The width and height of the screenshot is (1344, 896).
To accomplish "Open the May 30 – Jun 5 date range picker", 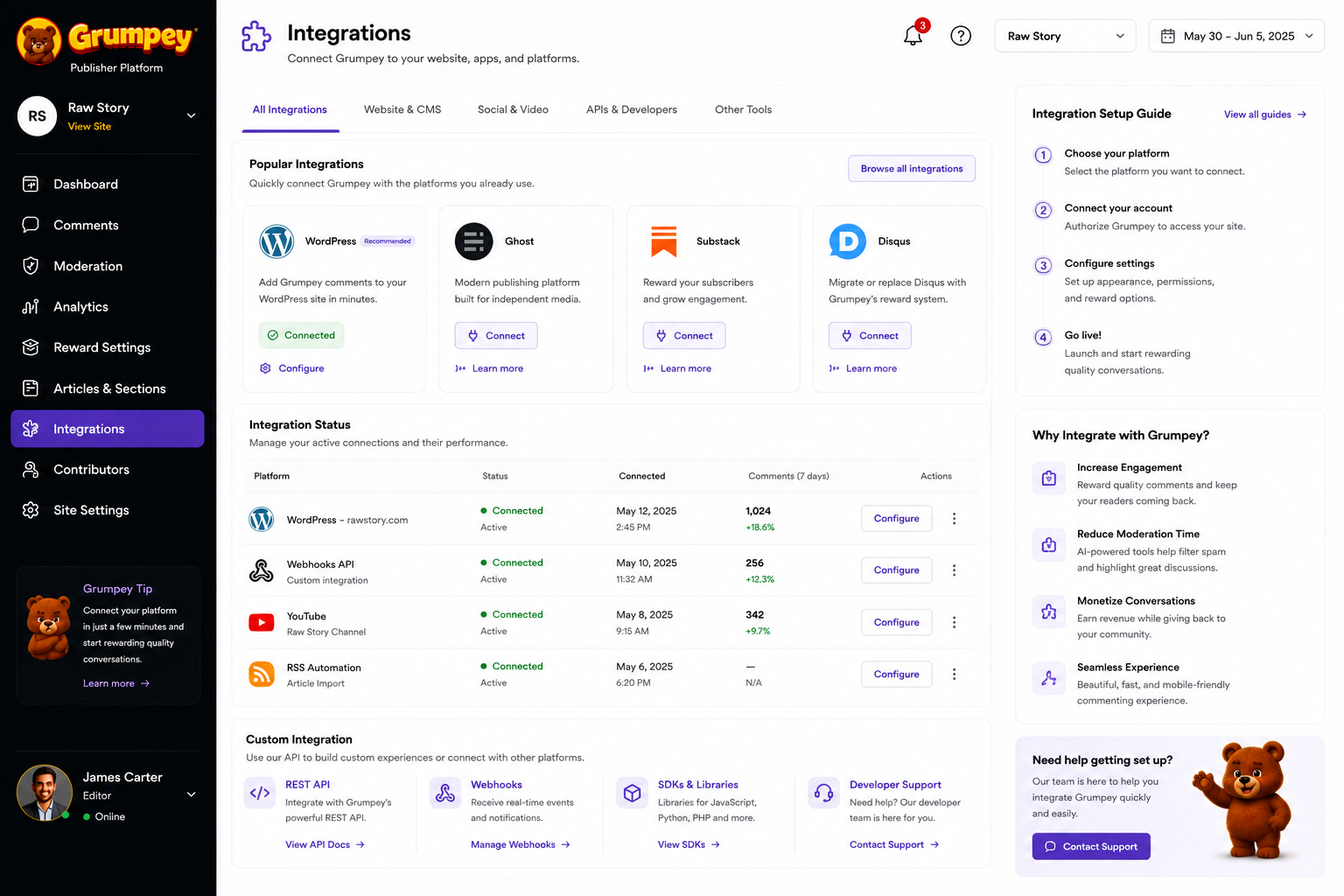I will click(1235, 36).
